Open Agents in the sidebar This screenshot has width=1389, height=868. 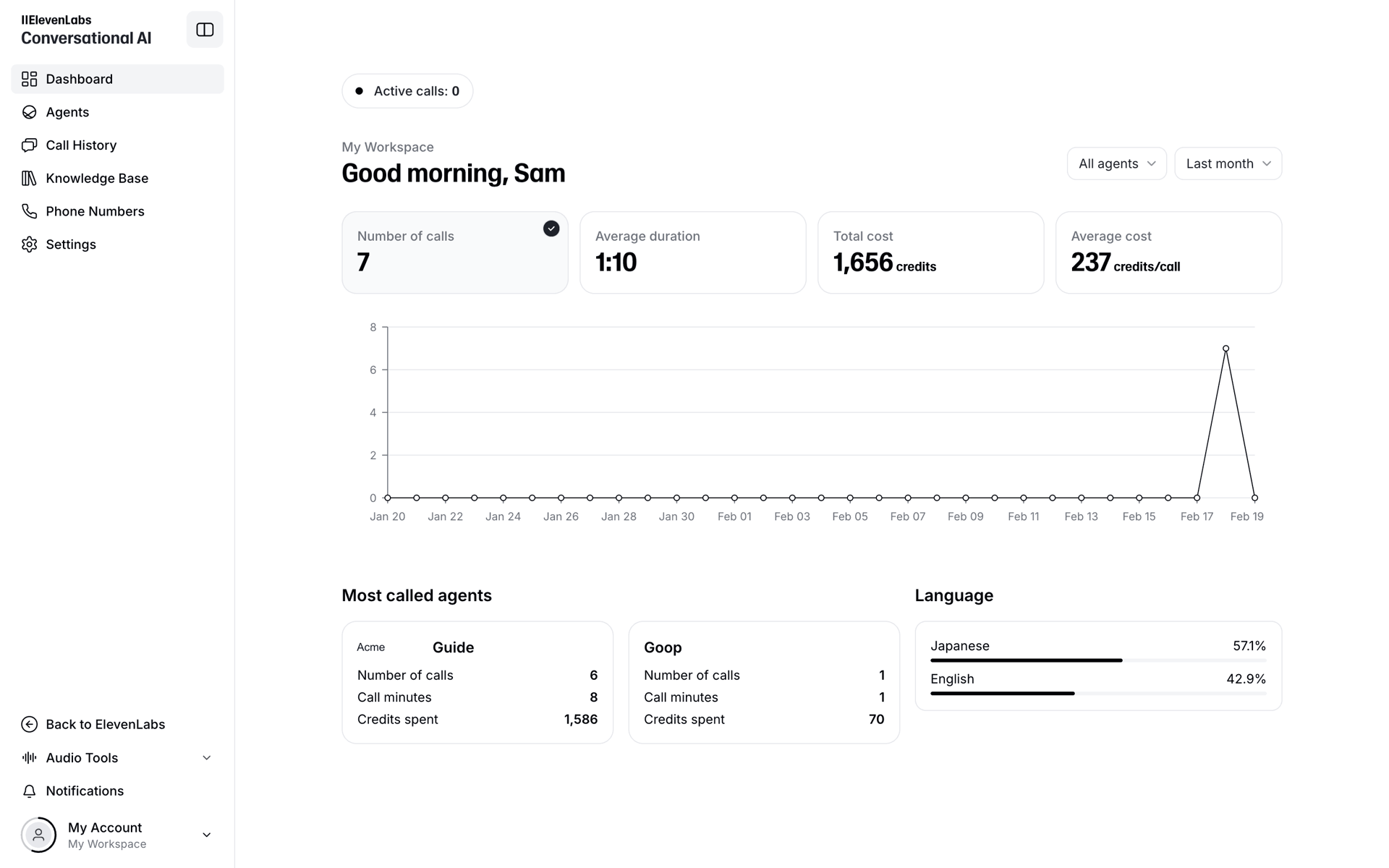pyautogui.click(x=117, y=112)
